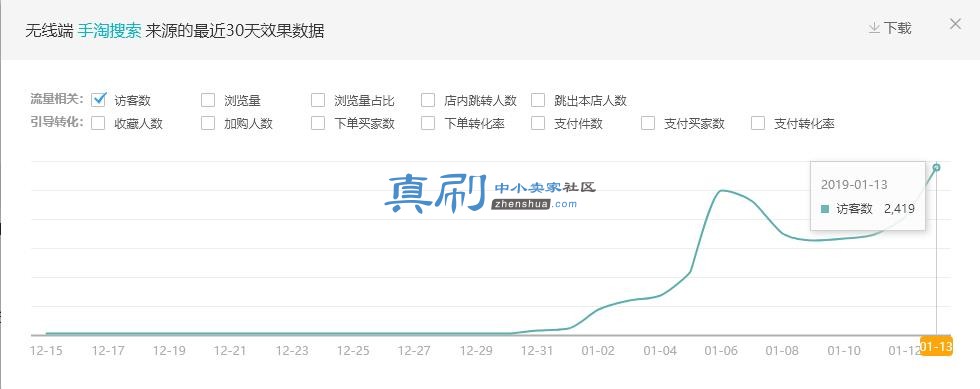Click the 01-10 date label

click(843, 351)
